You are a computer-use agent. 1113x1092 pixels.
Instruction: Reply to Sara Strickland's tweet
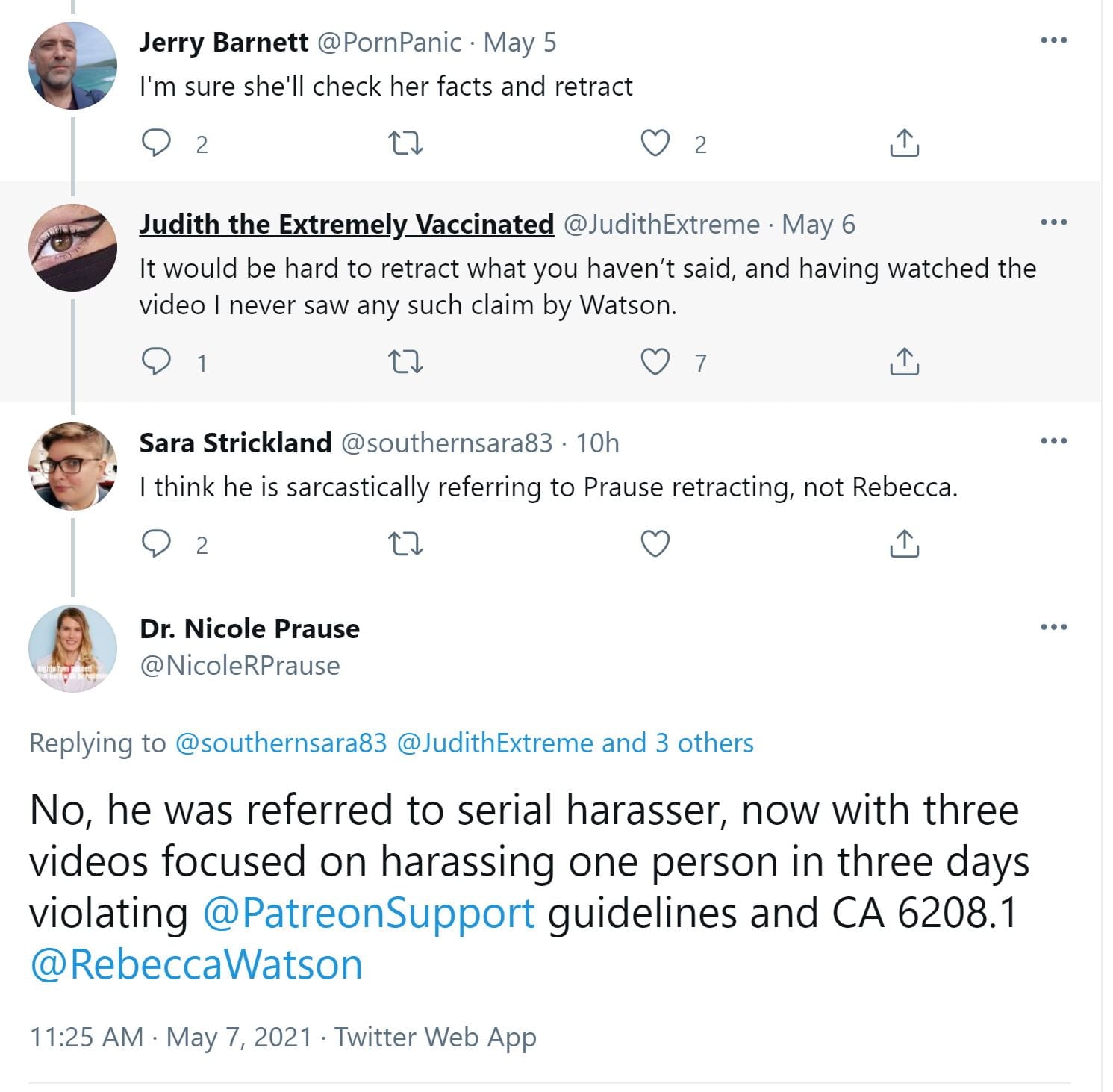coord(156,544)
